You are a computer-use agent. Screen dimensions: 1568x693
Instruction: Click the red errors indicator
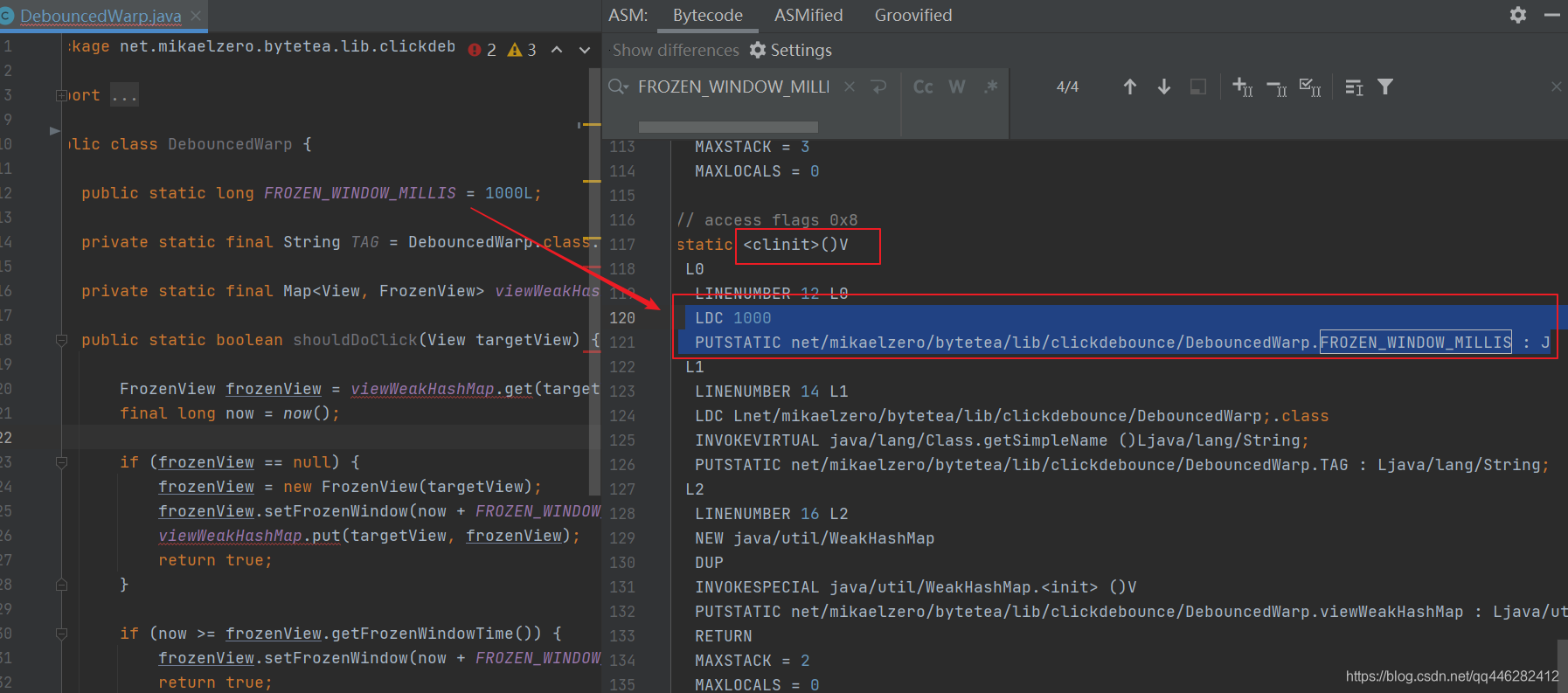(482, 50)
